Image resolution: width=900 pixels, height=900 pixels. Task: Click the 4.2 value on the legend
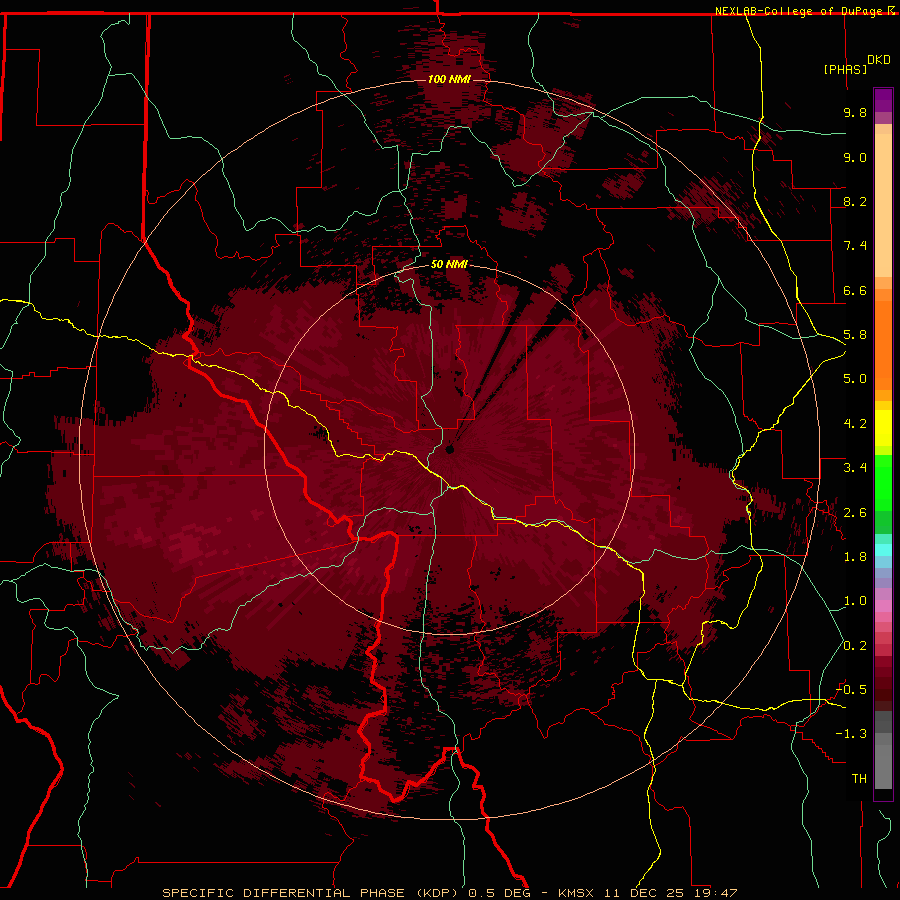click(x=855, y=424)
